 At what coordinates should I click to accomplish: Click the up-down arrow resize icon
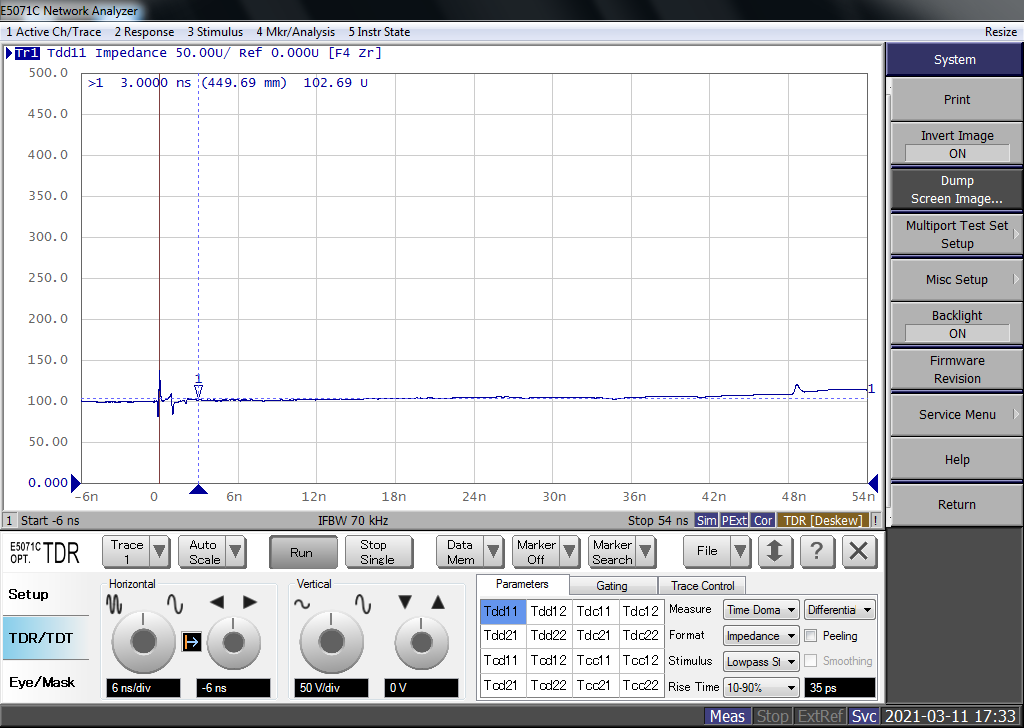click(x=775, y=551)
